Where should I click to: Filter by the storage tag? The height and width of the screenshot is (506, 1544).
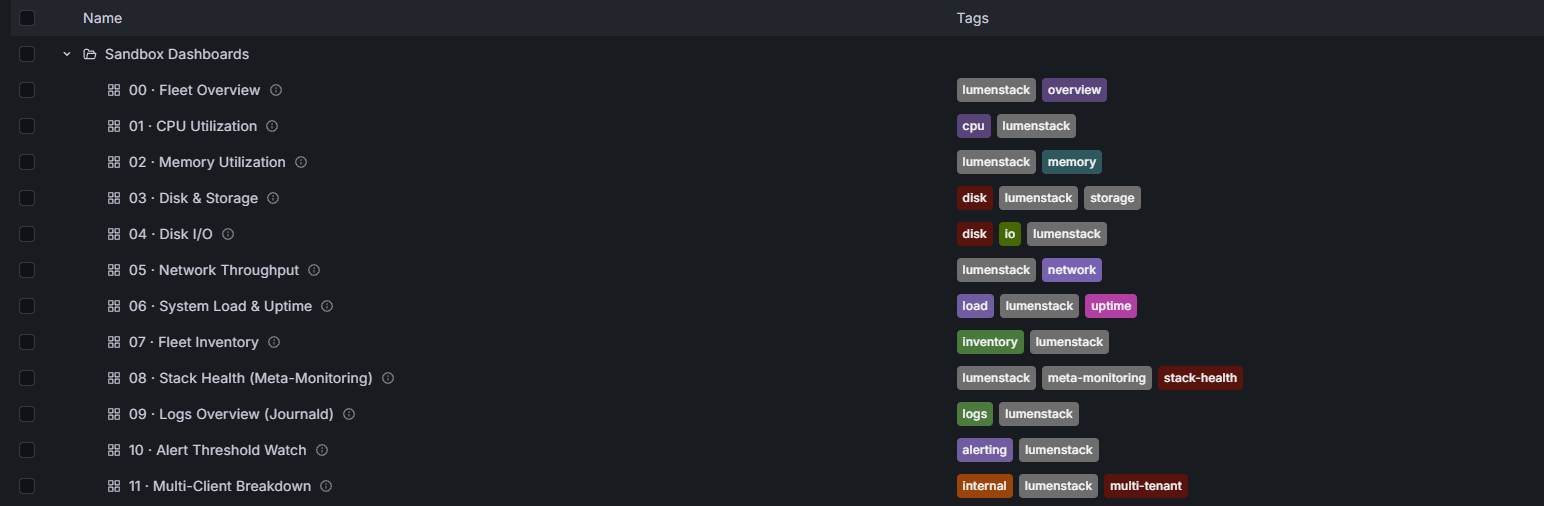point(1112,198)
